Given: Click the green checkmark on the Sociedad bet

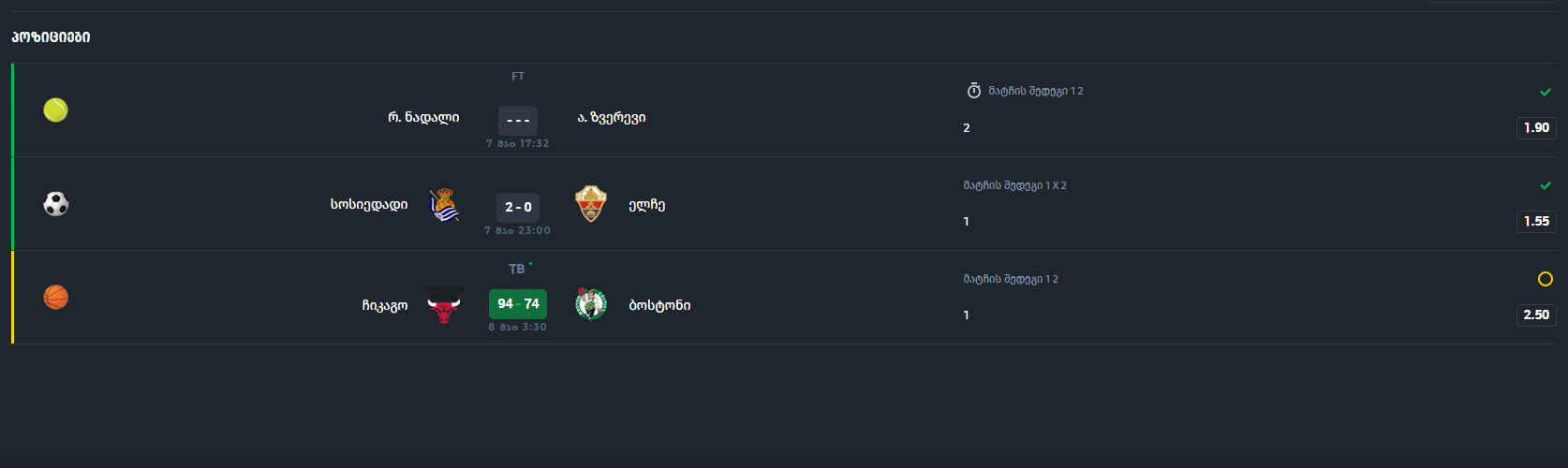Looking at the screenshot, I should pyautogui.click(x=1546, y=185).
